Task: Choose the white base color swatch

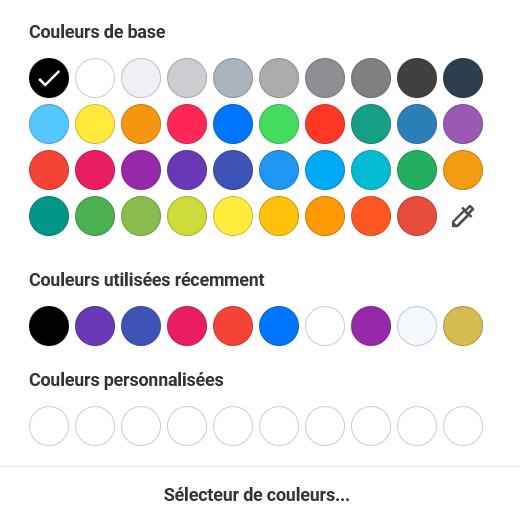Action: pyautogui.click(x=95, y=78)
